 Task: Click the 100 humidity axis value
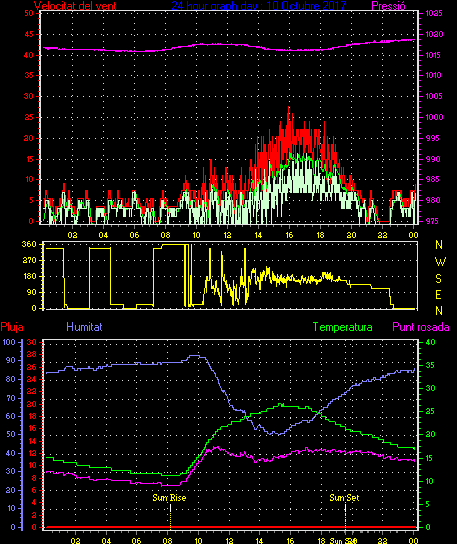click(9, 342)
